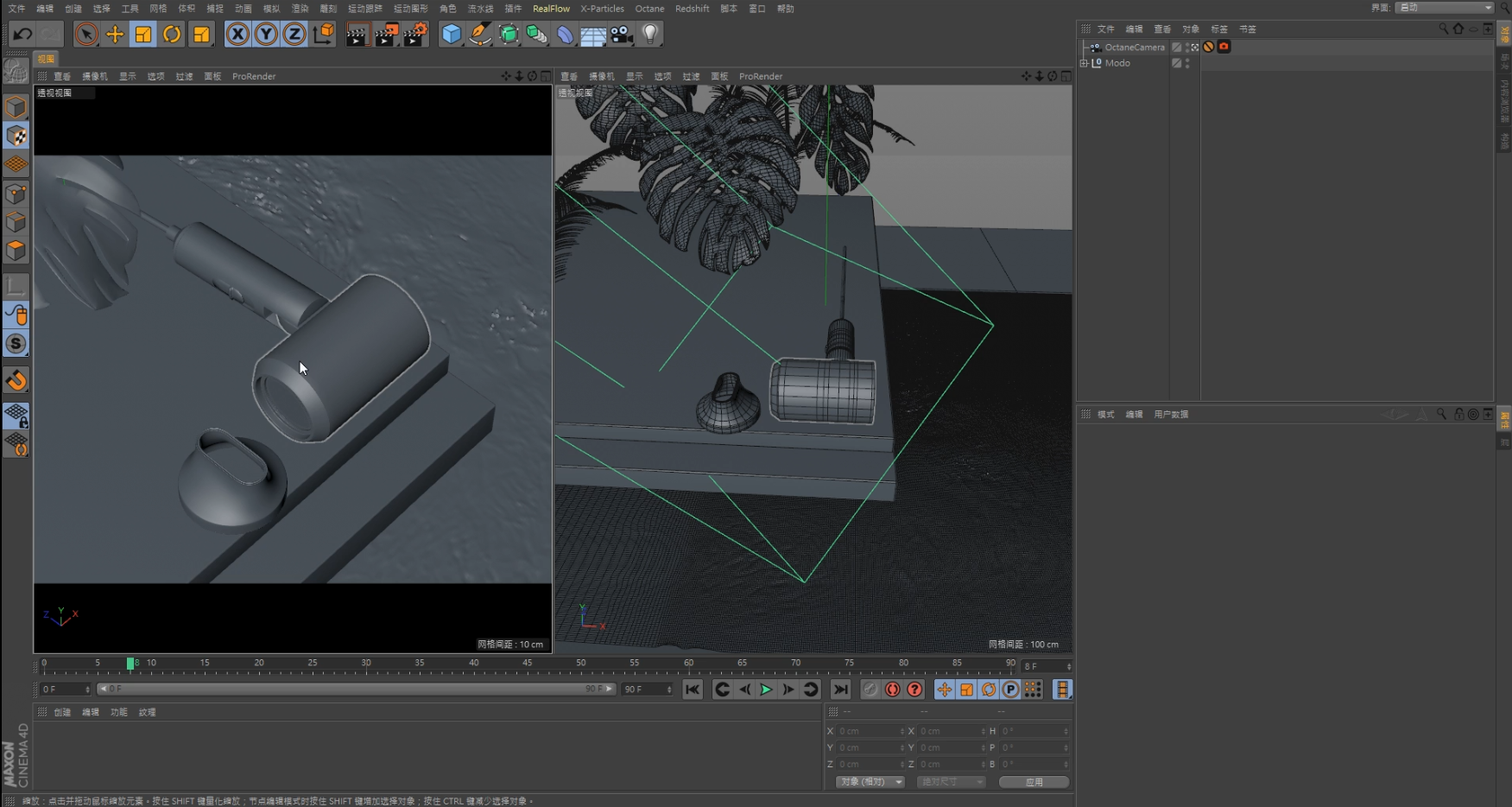Open the Bend deformer icon
The width and height of the screenshot is (1512, 807).
point(565,35)
